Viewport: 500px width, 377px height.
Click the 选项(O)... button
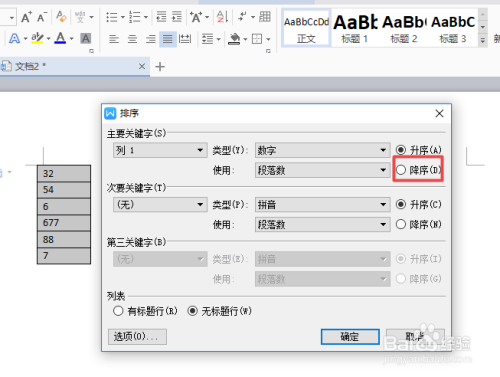pyautogui.click(x=137, y=337)
